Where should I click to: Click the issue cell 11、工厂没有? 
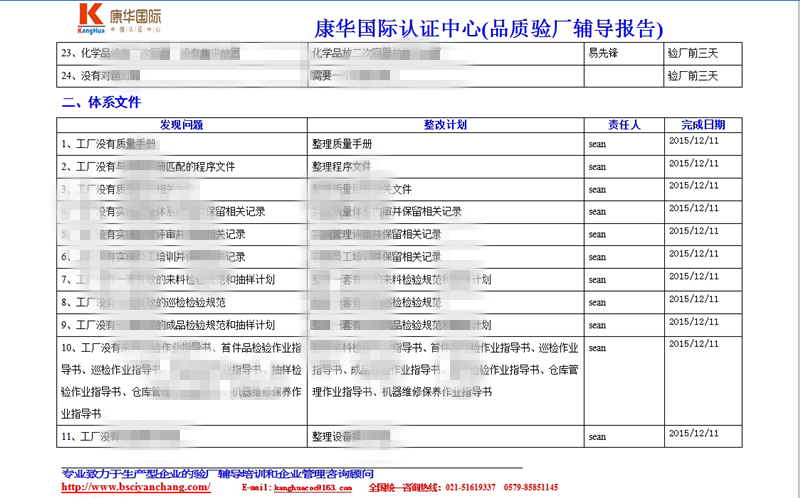click(182, 437)
